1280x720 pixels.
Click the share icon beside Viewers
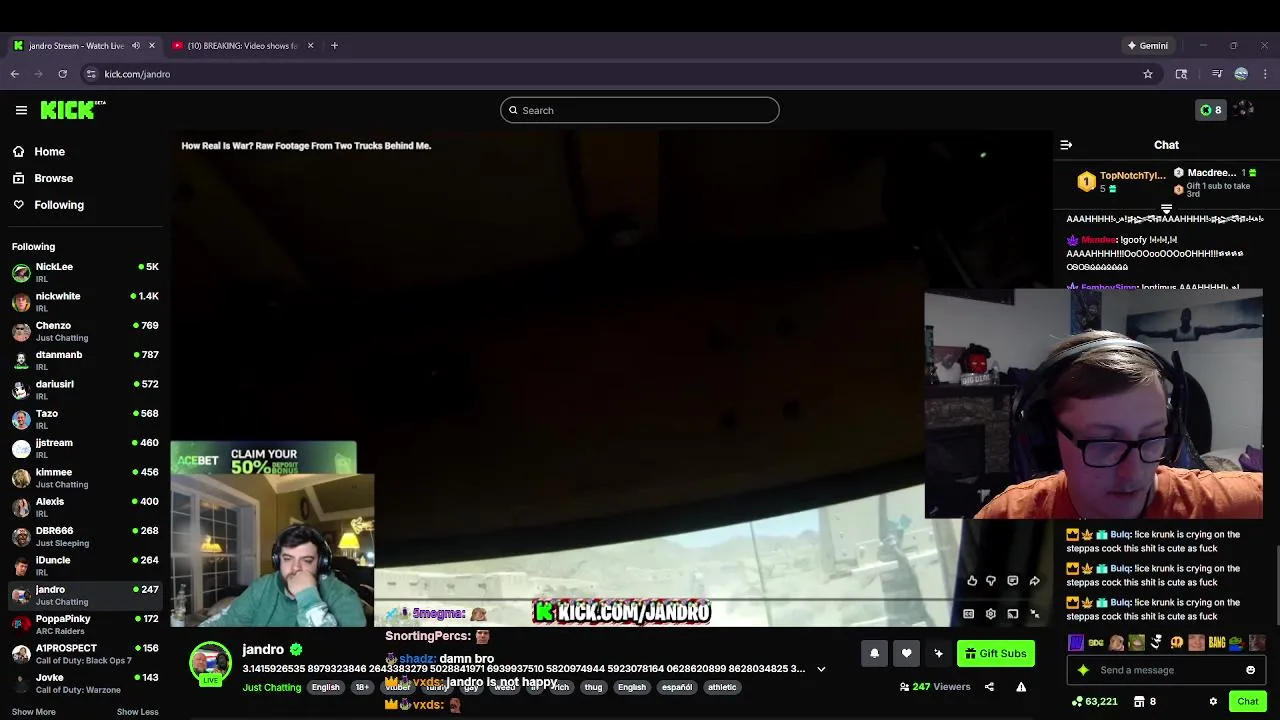tap(989, 687)
